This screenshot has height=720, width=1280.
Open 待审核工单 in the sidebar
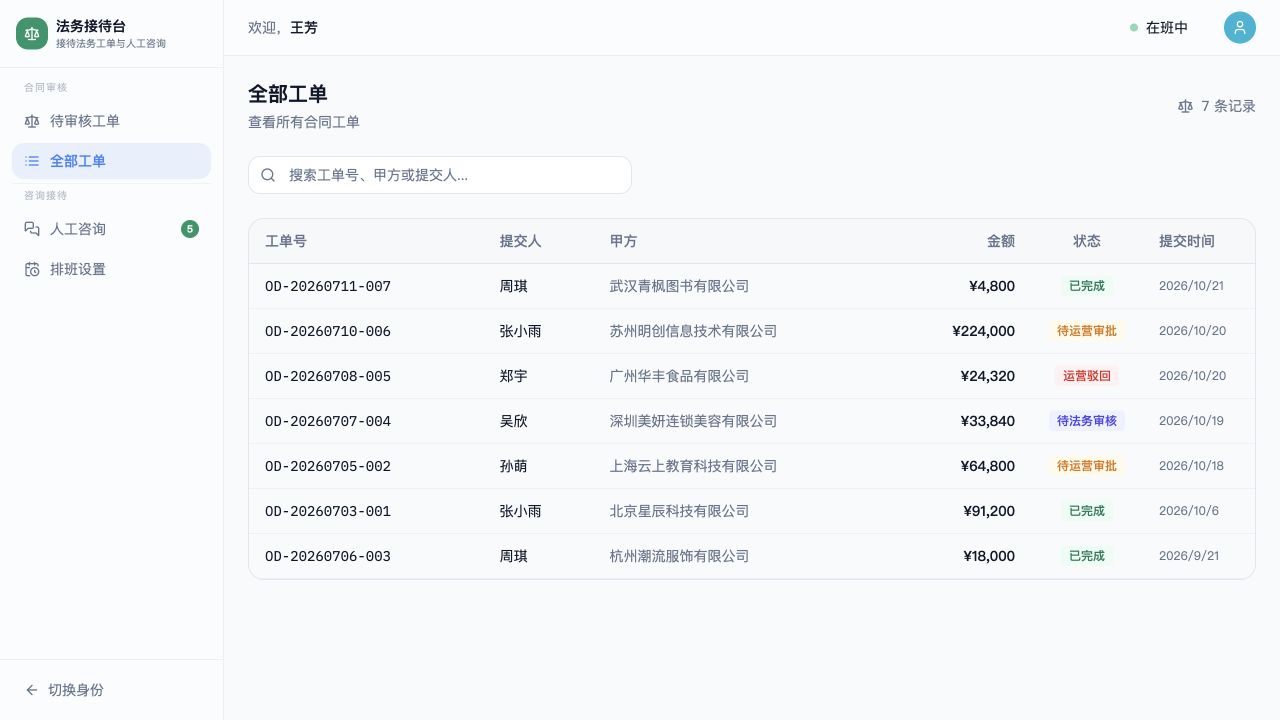tap(111, 121)
